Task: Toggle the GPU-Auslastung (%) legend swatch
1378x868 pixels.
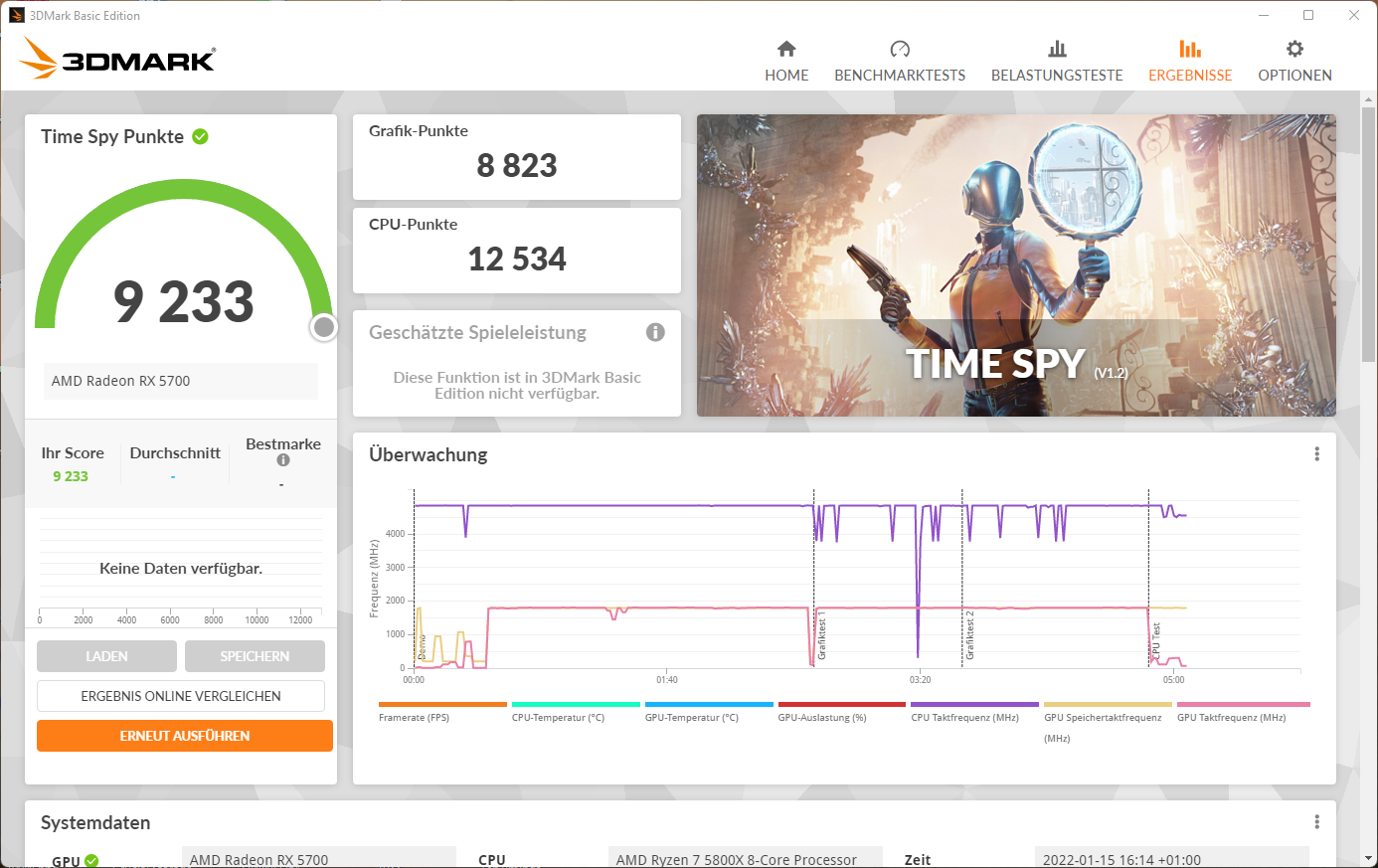Action: [842, 704]
